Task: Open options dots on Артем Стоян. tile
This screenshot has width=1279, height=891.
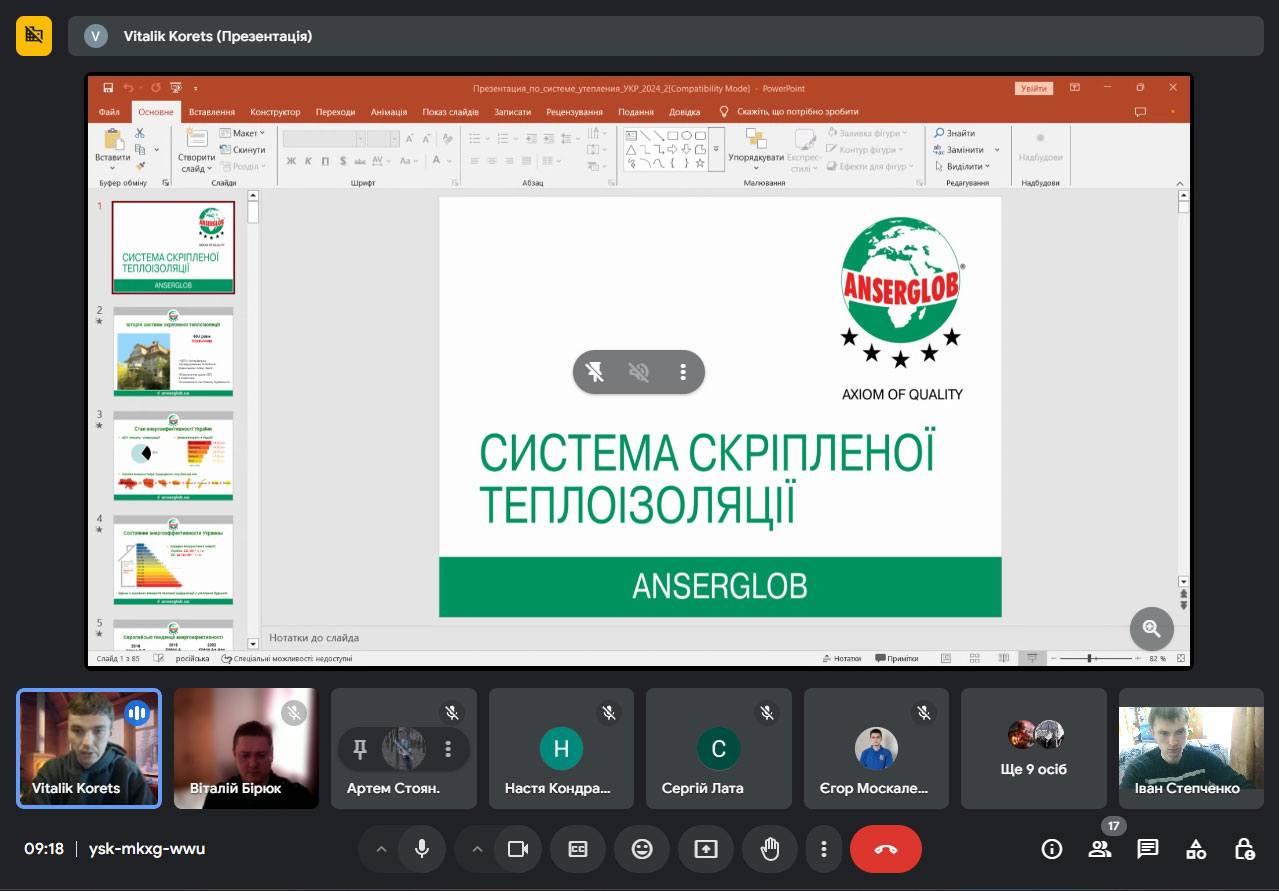Action: pos(448,749)
